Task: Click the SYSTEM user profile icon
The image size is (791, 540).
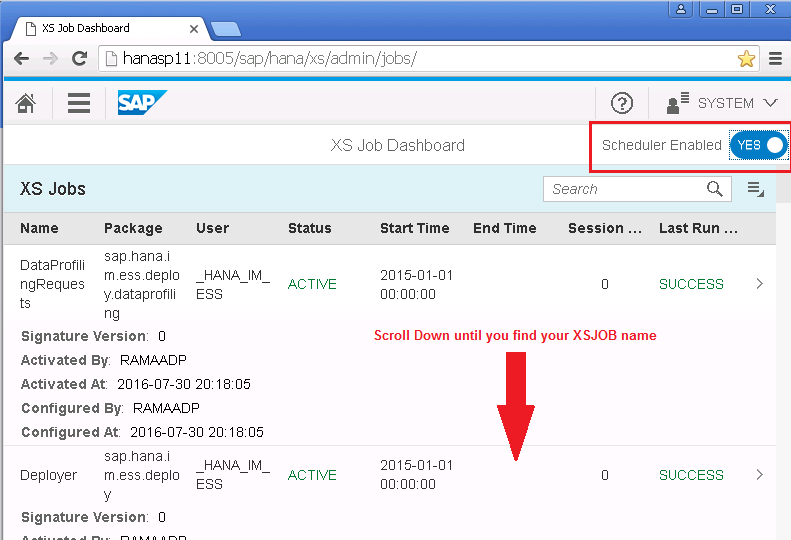Action: (x=677, y=103)
